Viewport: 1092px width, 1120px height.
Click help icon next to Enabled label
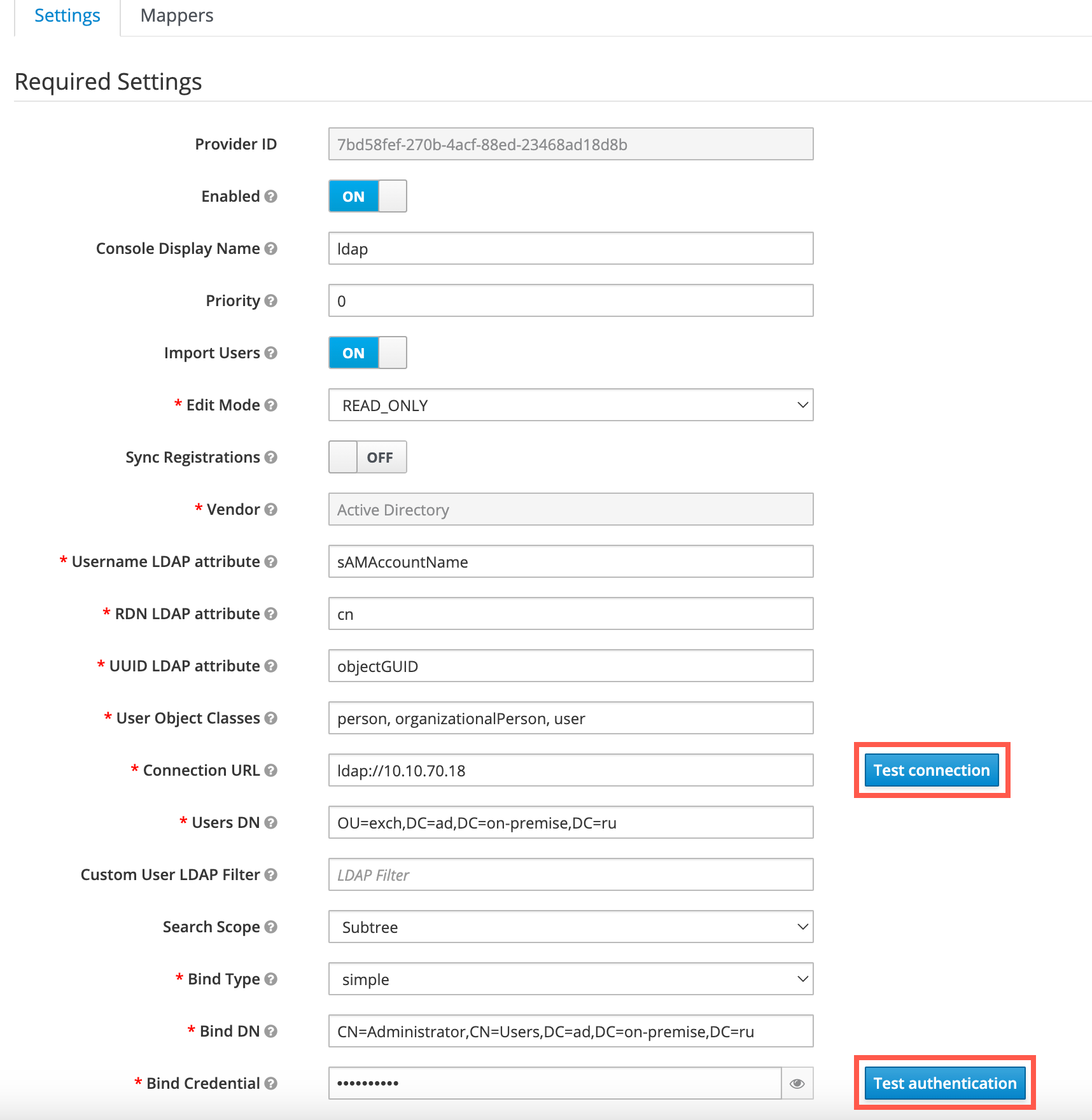click(x=270, y=197)
